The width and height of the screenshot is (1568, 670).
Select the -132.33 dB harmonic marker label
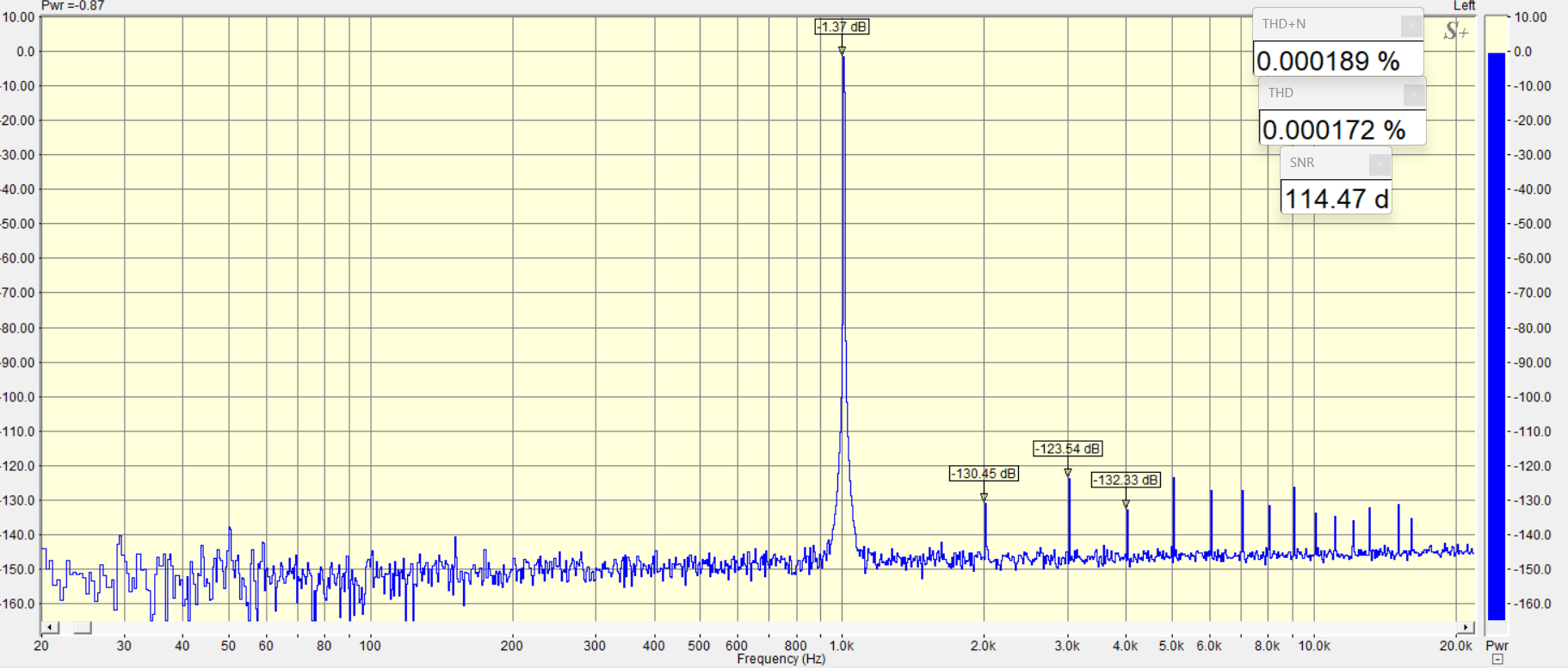[1126, 480]
